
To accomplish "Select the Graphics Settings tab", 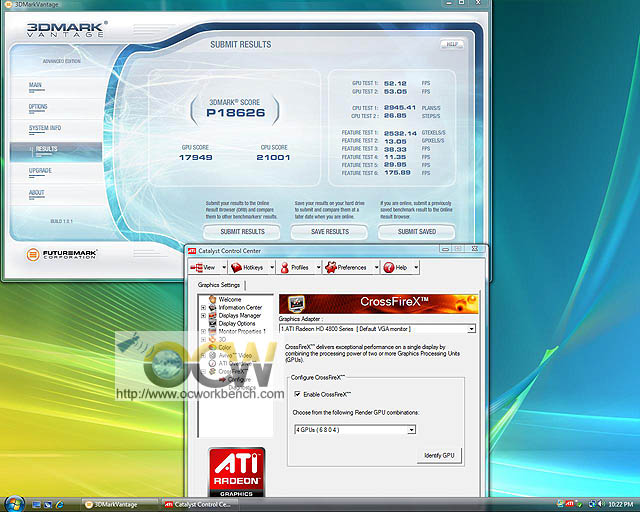I will click(x=219, y=285).
